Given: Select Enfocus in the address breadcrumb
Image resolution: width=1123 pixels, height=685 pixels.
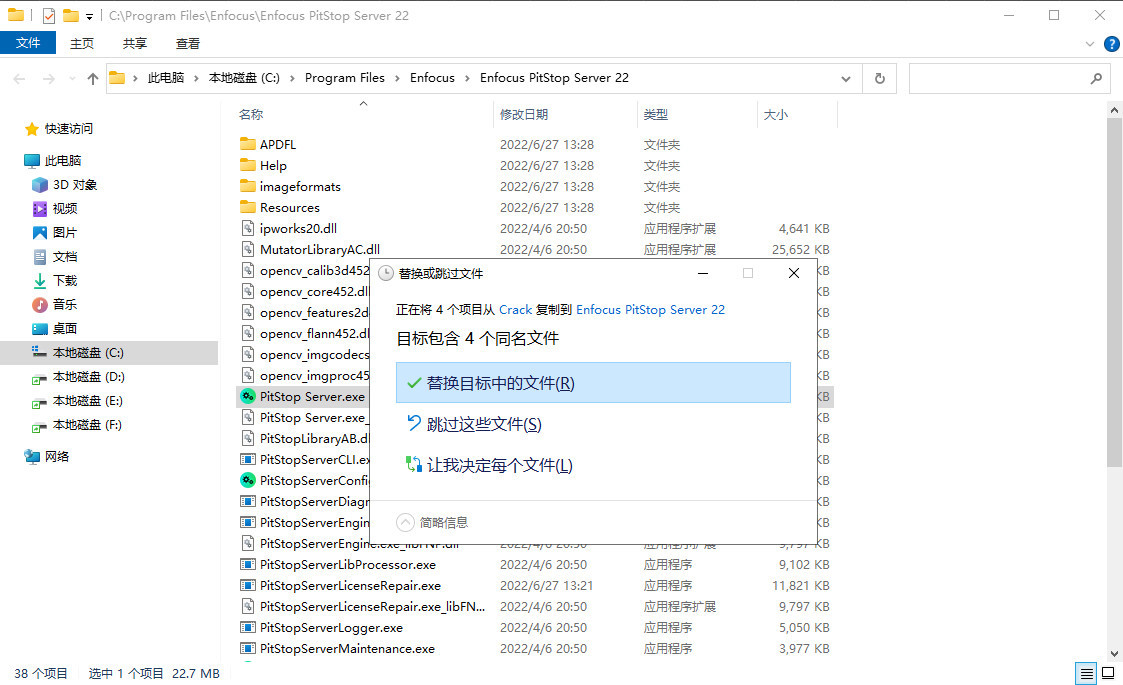Looking at the screenshot, I should [432, 78].
